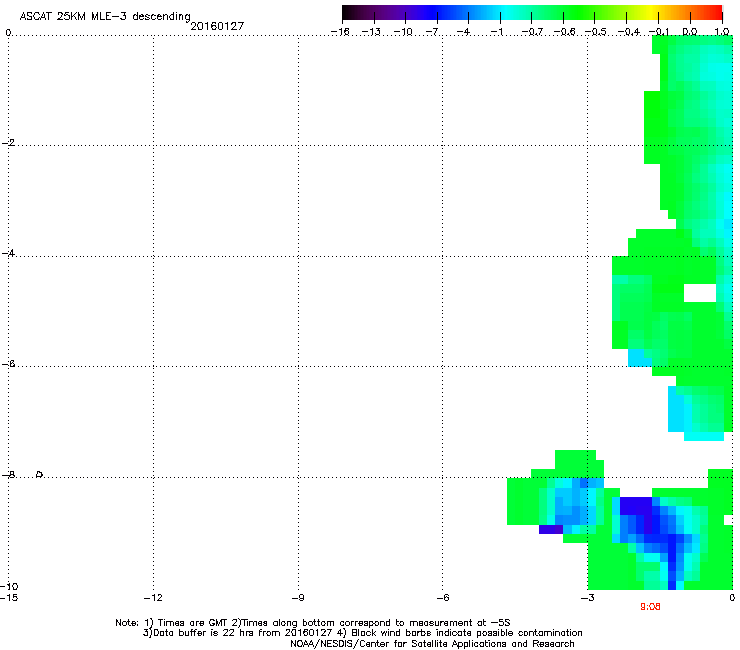Click the 'Data buffer is 22 hrs' note line

point(362,633)
